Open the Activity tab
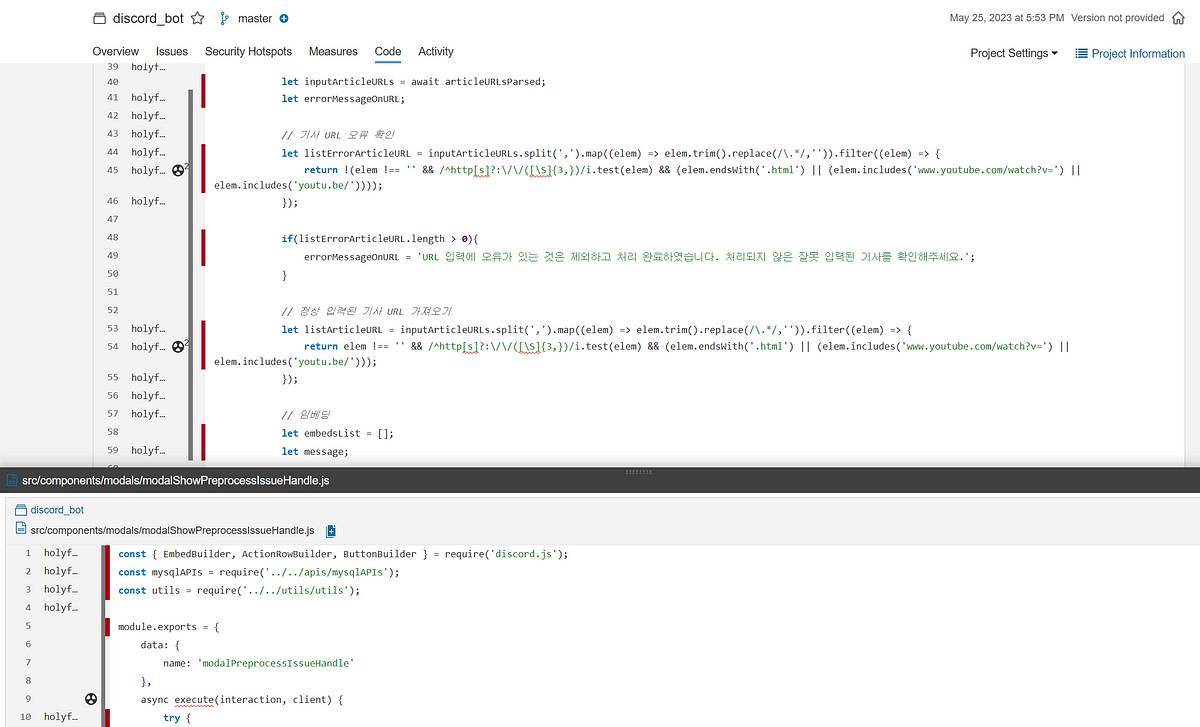 click(x=436, y=51)
